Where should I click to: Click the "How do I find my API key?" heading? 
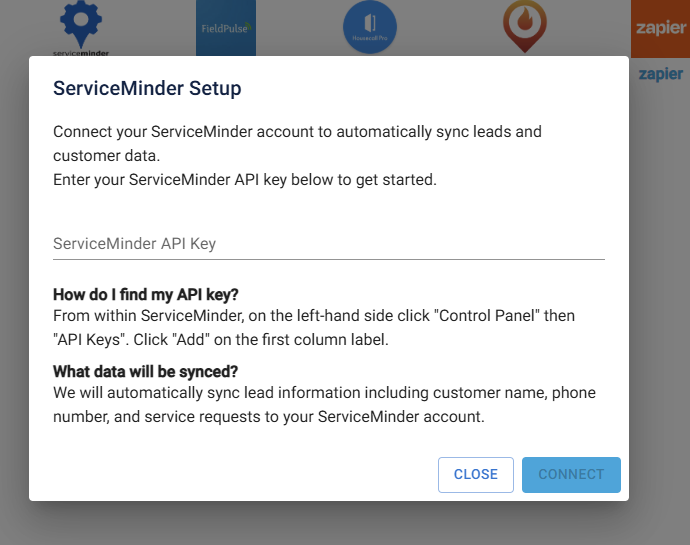[x=146, y=295]
